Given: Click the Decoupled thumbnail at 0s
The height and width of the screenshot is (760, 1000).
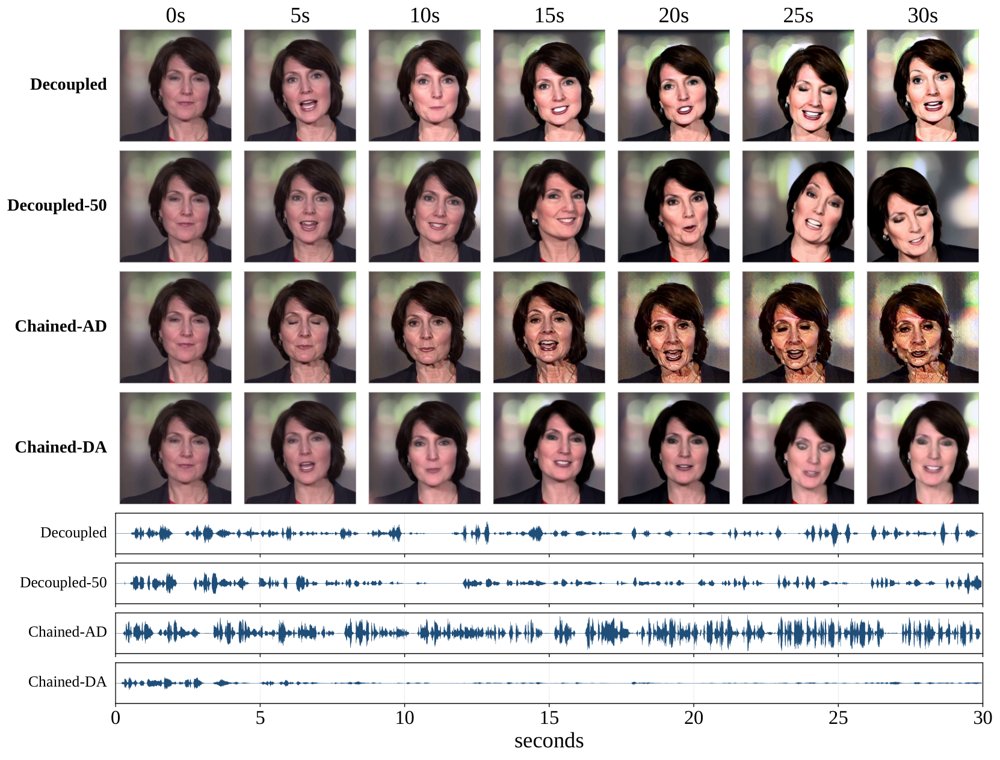Looking at the screenshot, I should coord(175,85).
